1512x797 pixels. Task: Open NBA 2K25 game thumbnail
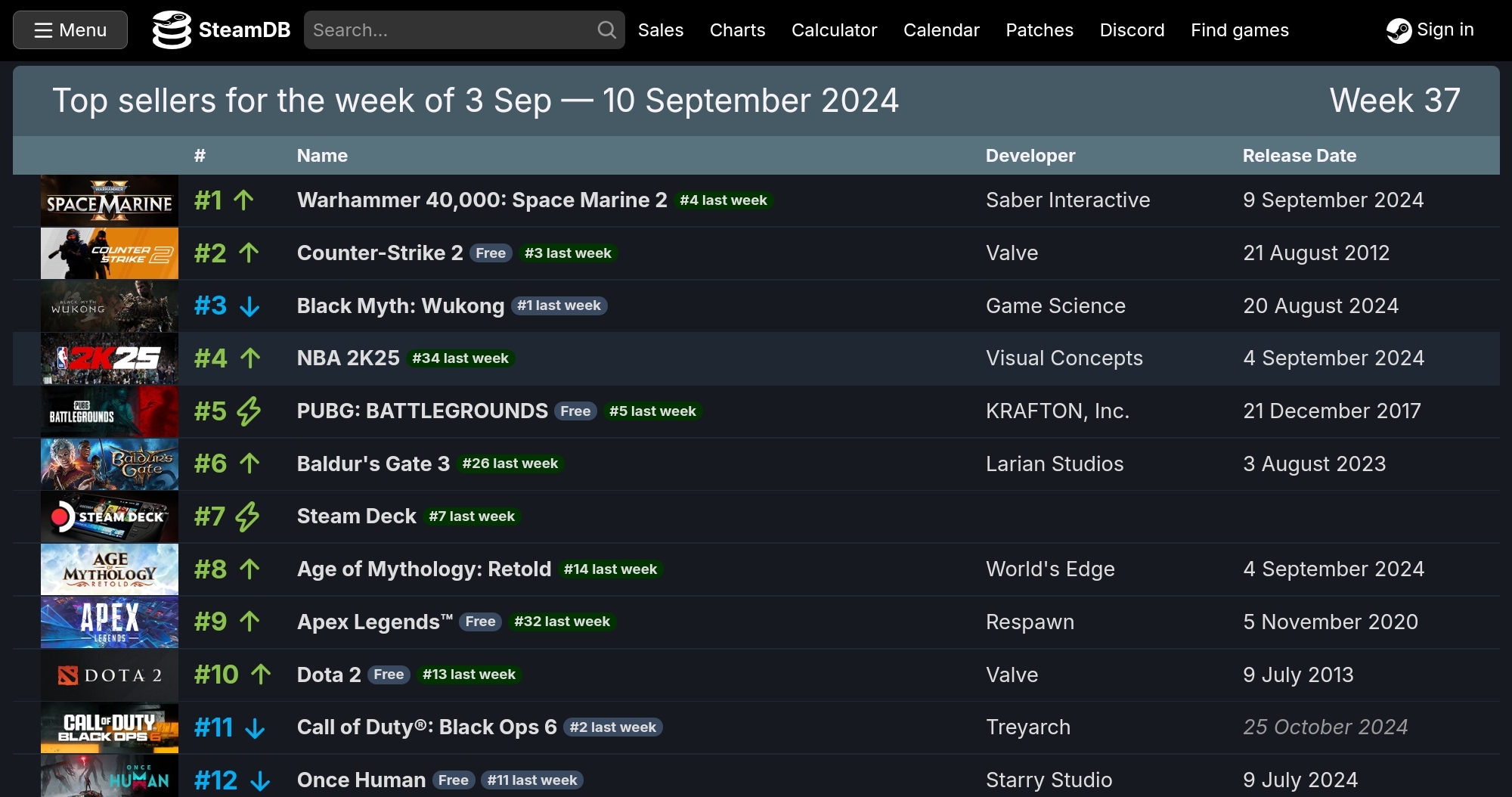(110, 358)
